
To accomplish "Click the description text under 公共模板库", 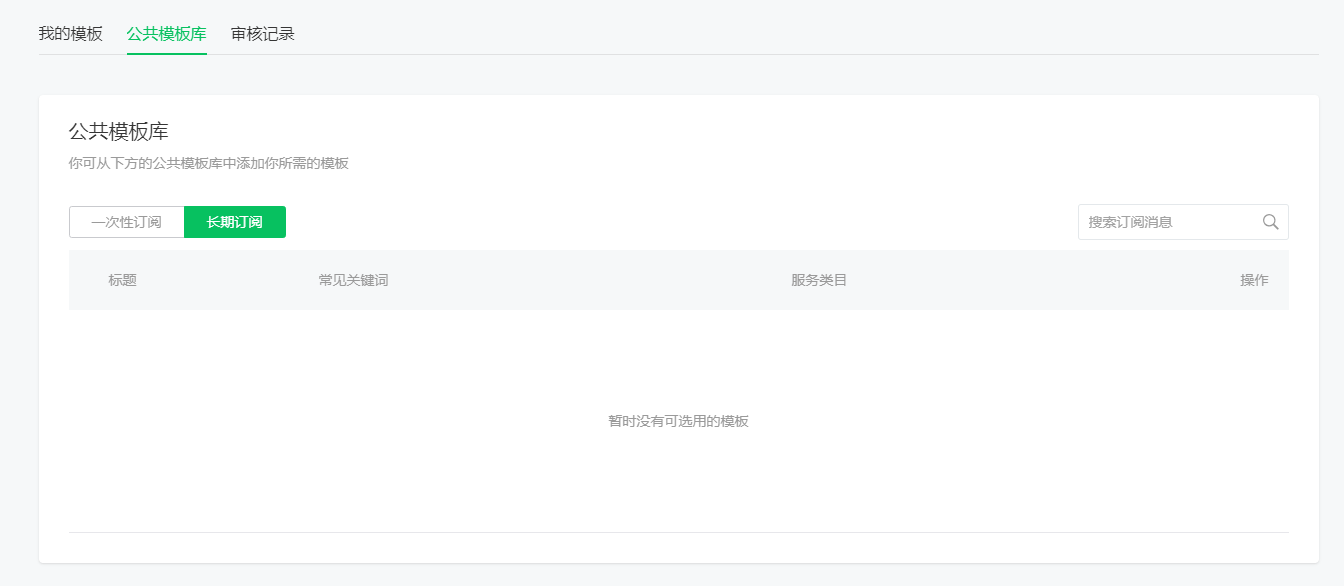I will [209, 163].
